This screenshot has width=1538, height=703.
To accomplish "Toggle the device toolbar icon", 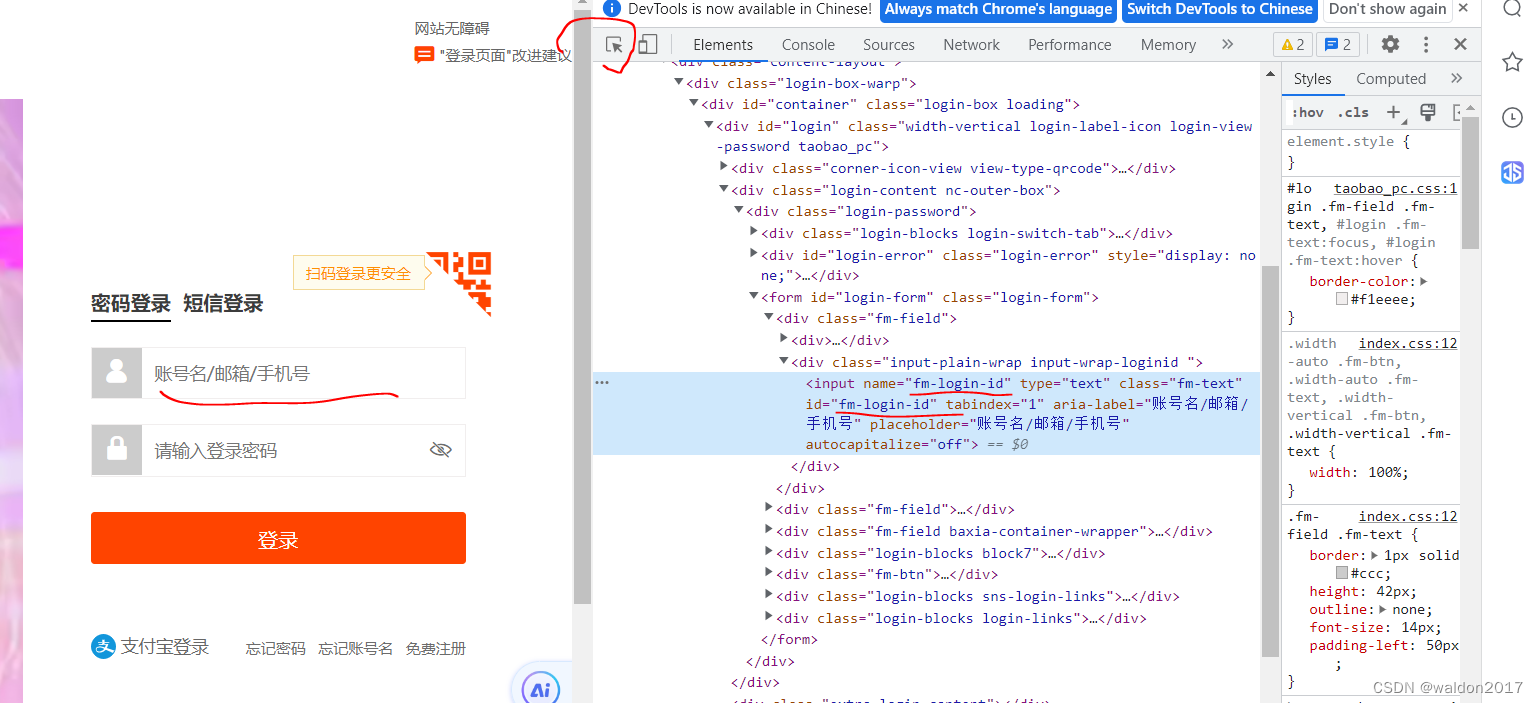I will (648, 45).
